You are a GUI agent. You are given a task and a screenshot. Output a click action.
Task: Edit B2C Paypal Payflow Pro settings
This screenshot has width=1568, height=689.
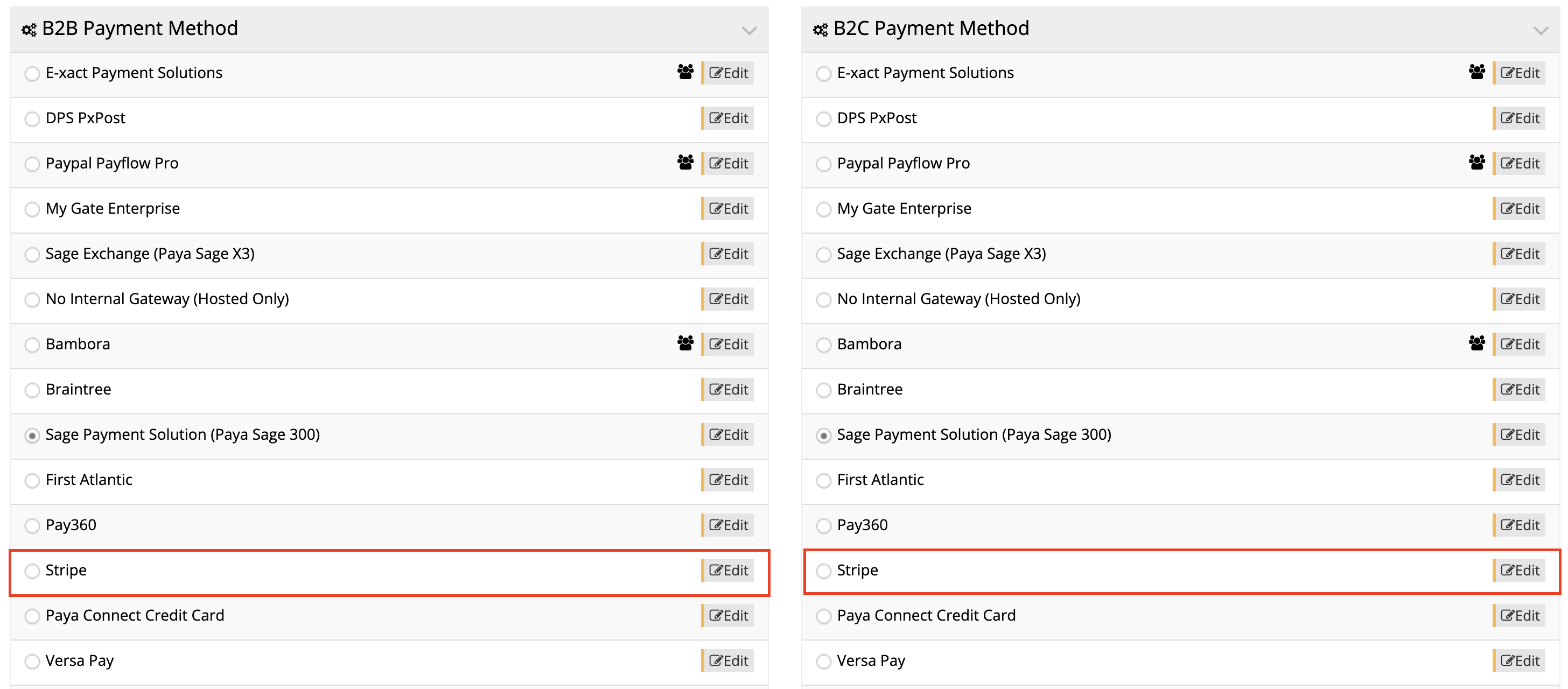pos(1520,163)
